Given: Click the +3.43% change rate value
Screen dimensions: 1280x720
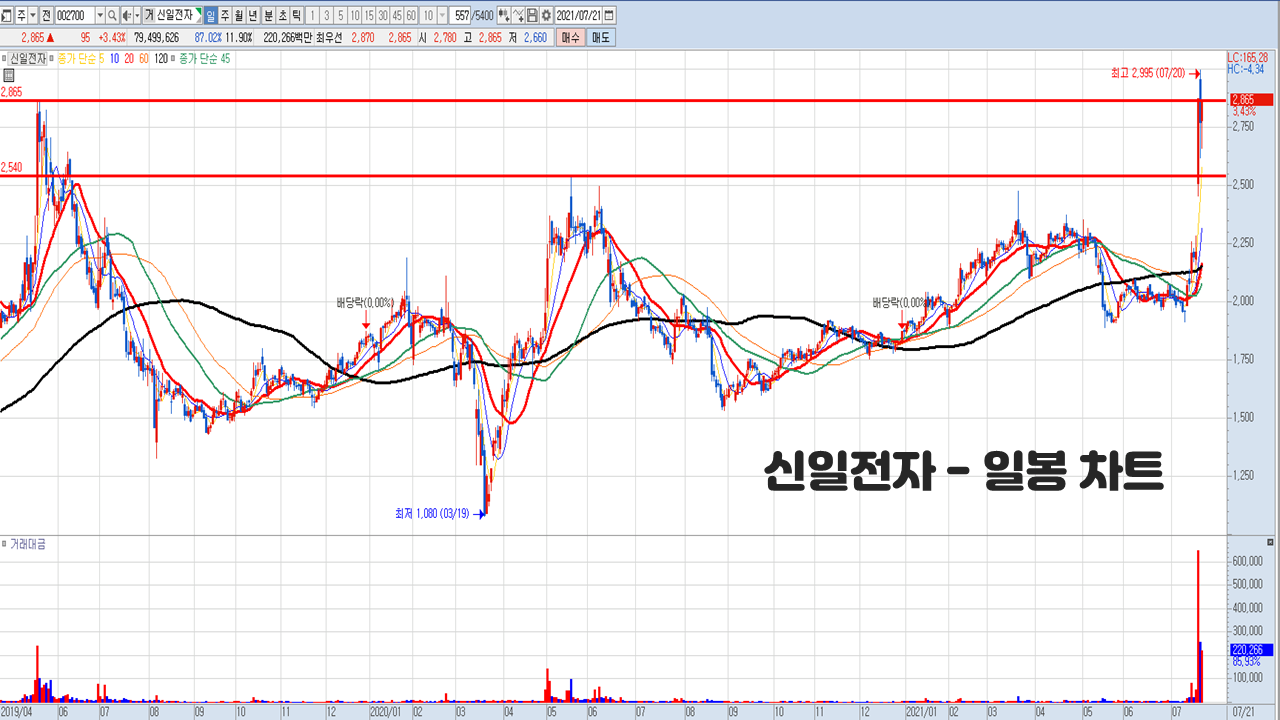Looking at the screenshot, I should pos(110,37).
